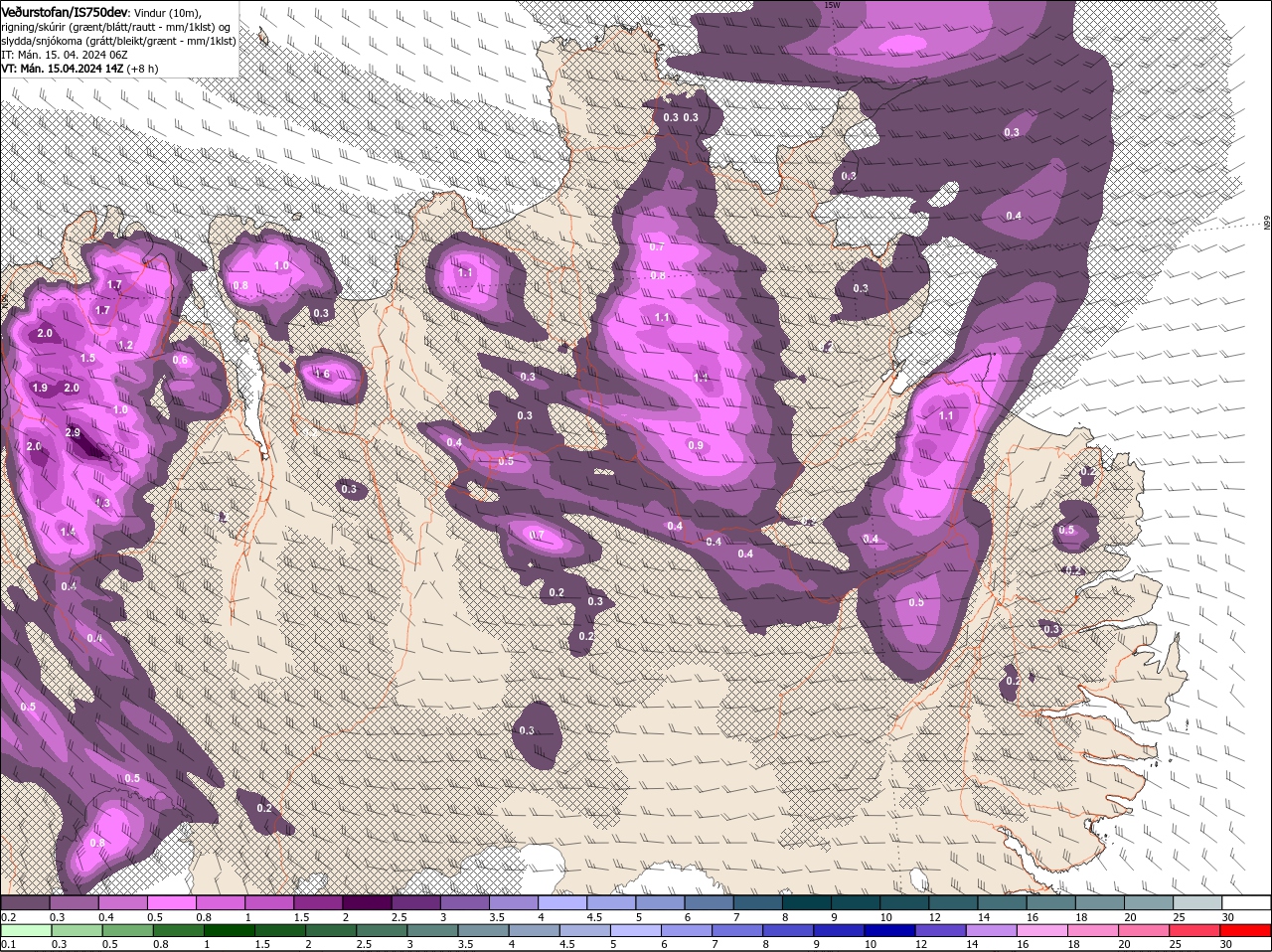
Task: Select the darkest green 1–1.5 rain swatch
Action: coord(231,931)
